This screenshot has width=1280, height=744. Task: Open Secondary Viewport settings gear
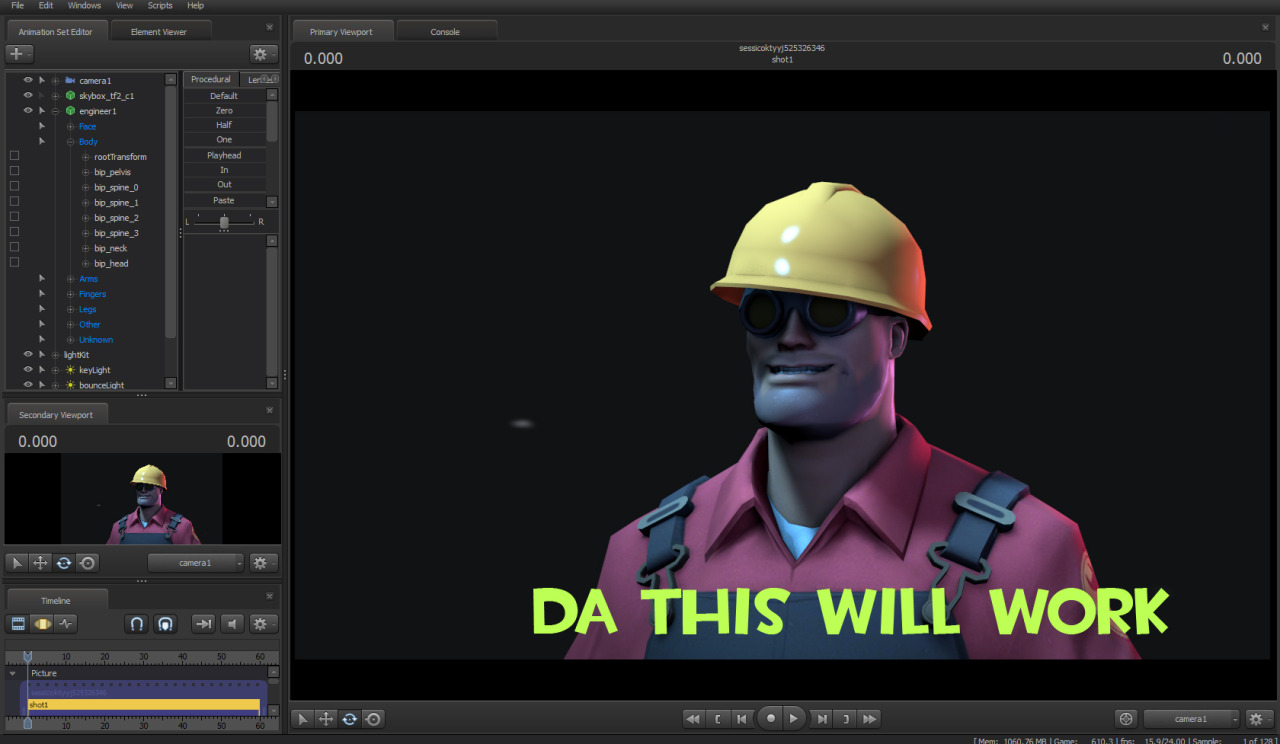pyautogui.click(x=264, y=563)
